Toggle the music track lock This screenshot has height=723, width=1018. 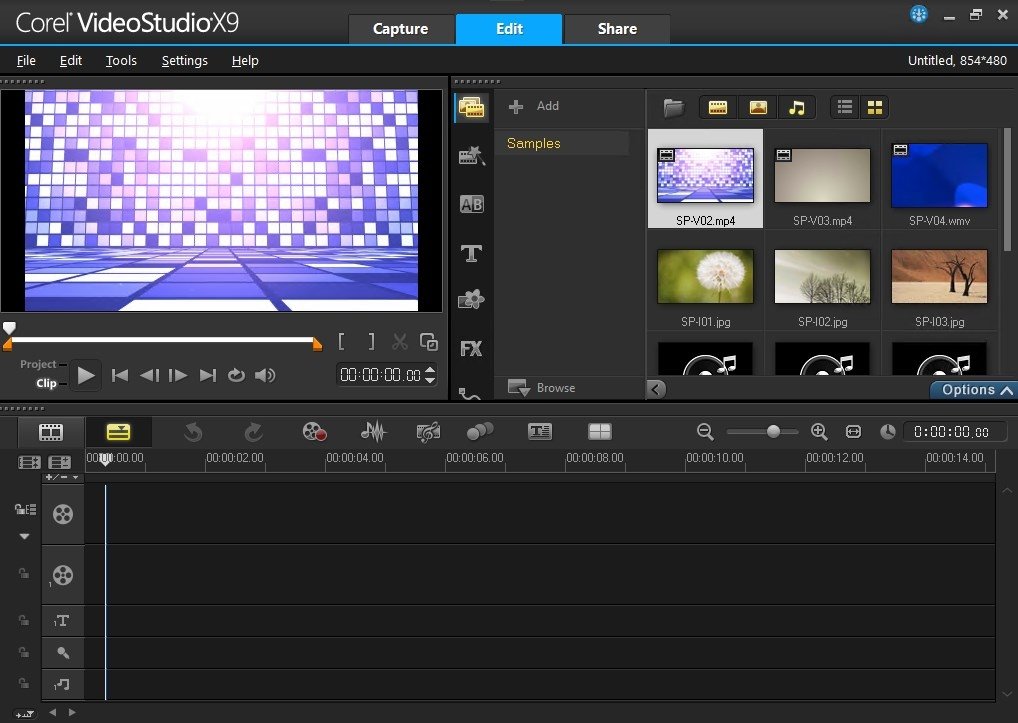23,683
